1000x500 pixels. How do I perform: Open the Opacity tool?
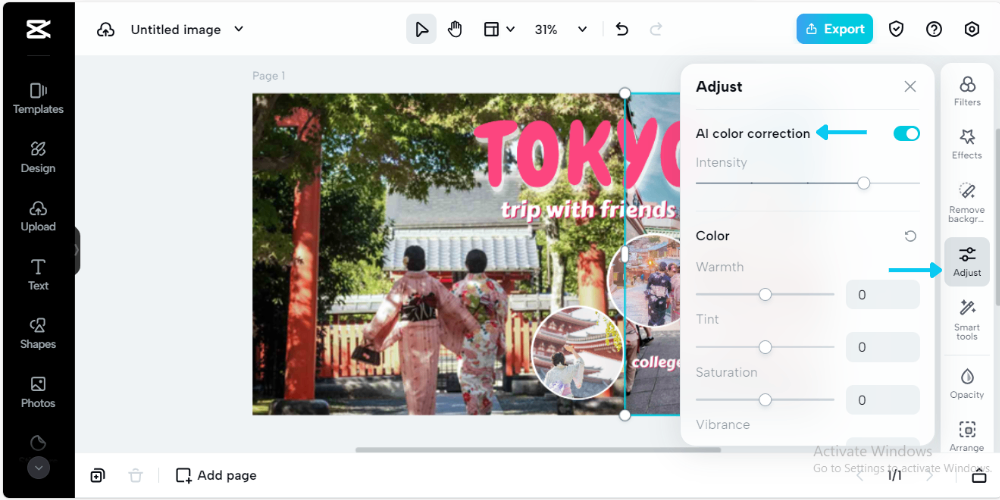click(967, 383)
